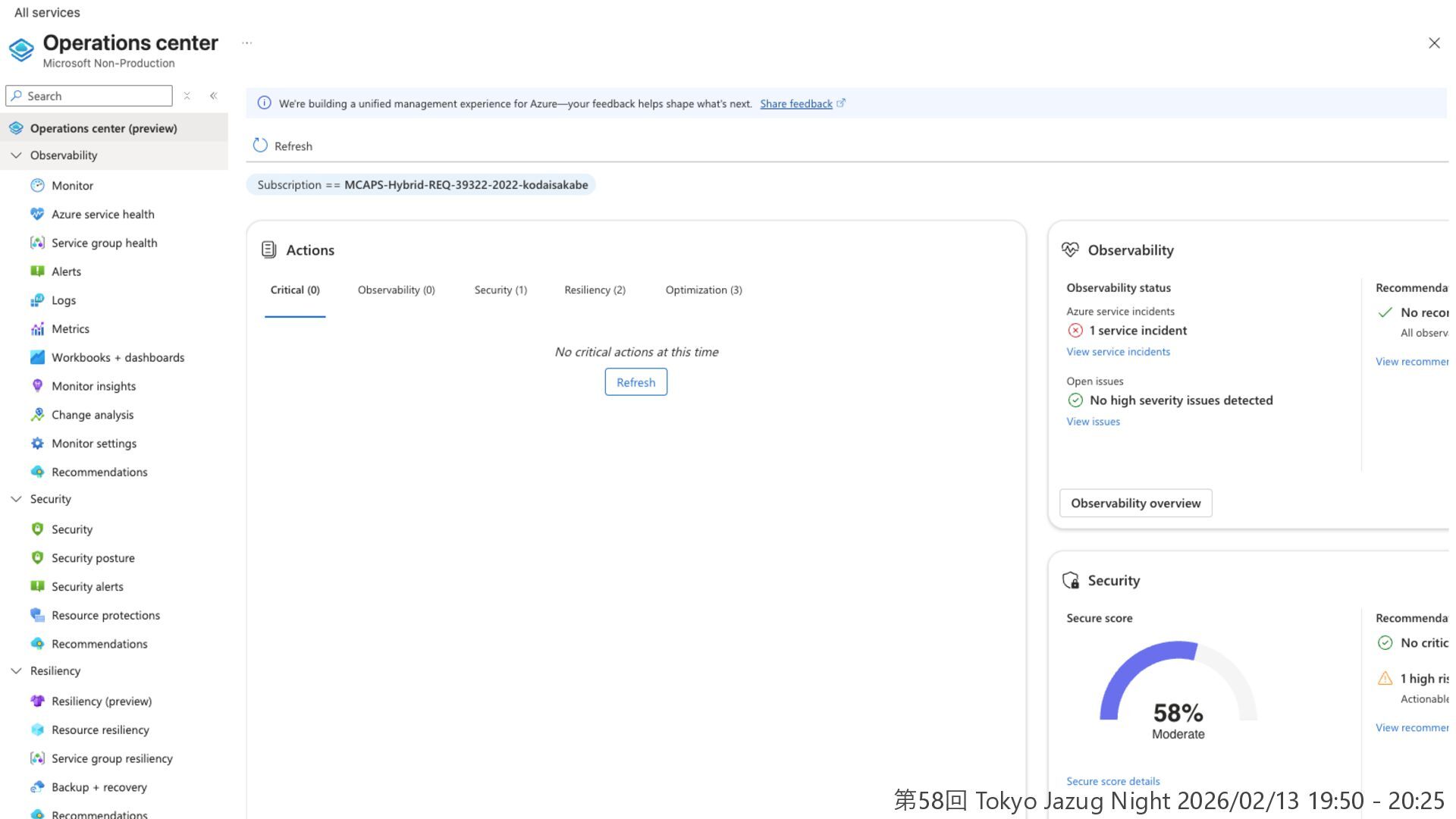Viewport: 1456px width, 819px height.
Task: Click the Change analysis icon
Action: (37, 415)
